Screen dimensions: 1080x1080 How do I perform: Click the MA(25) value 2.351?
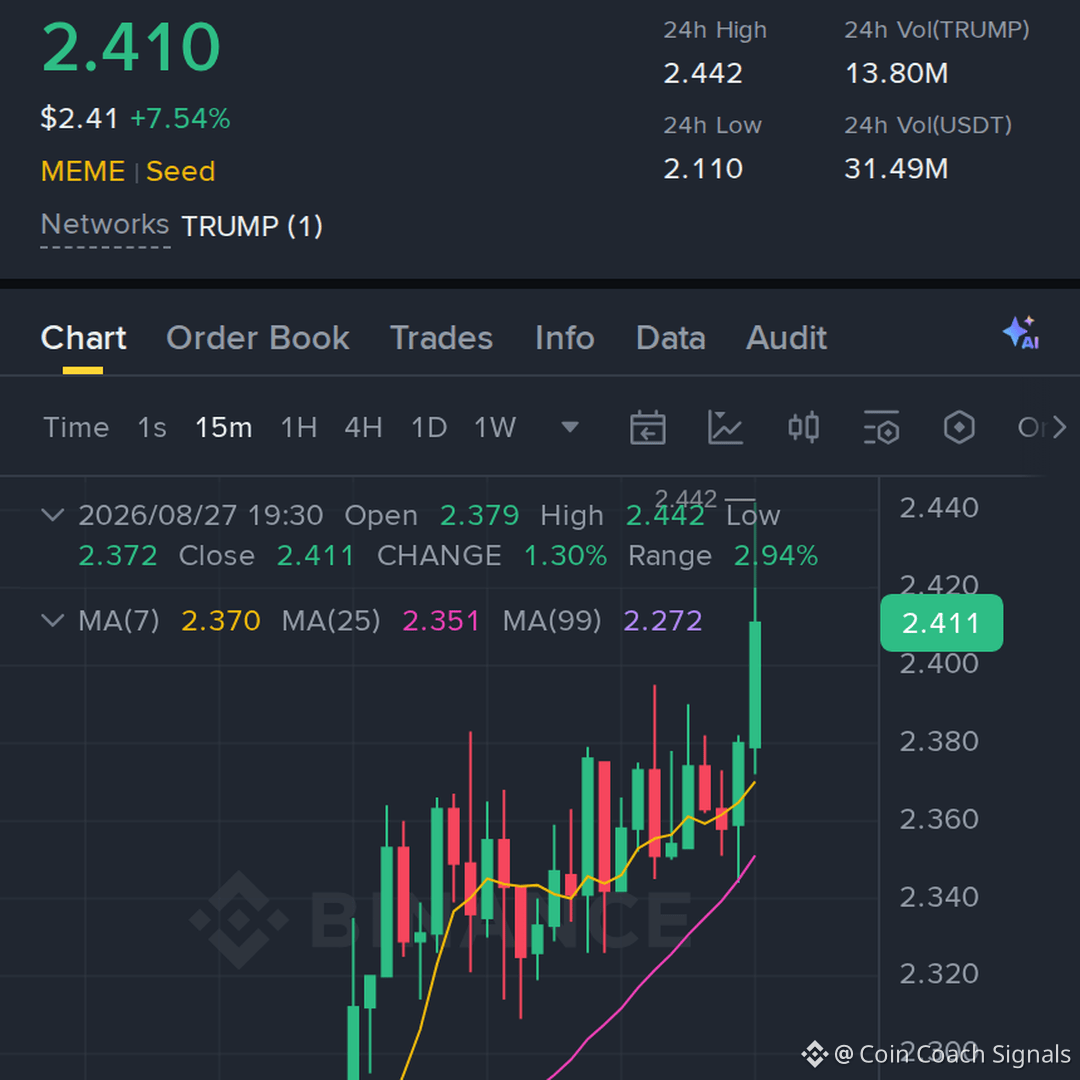coord(441,621)
